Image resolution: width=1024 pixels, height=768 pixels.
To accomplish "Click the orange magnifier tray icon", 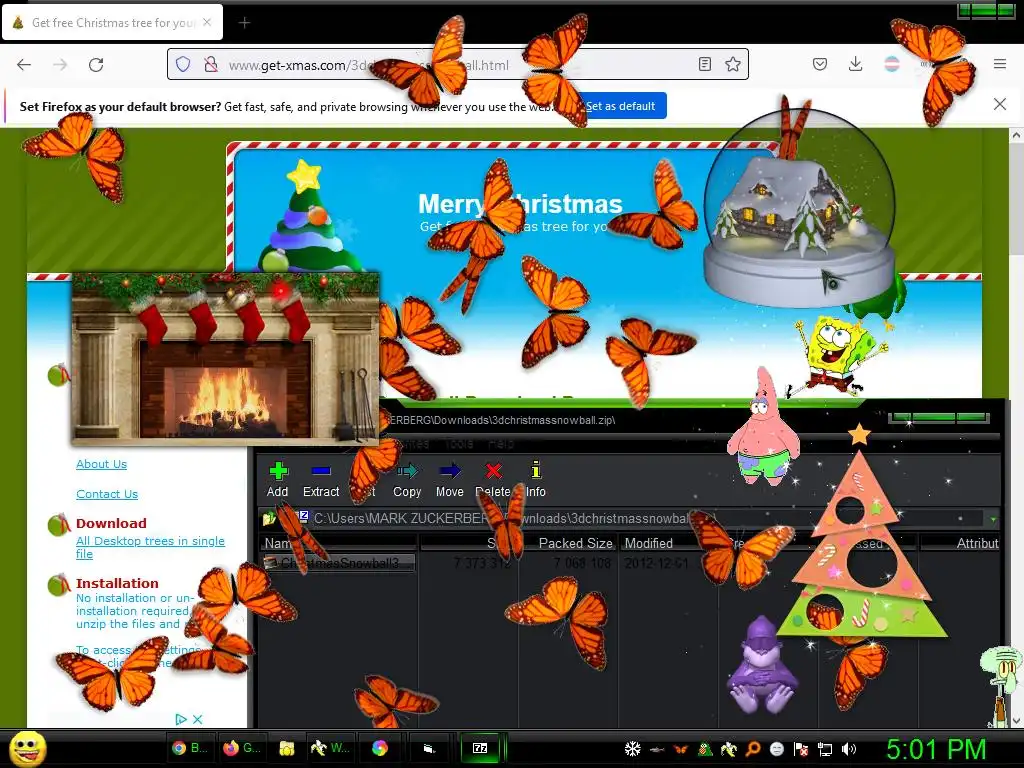I will pyautogui.click(x=753, y=749).
